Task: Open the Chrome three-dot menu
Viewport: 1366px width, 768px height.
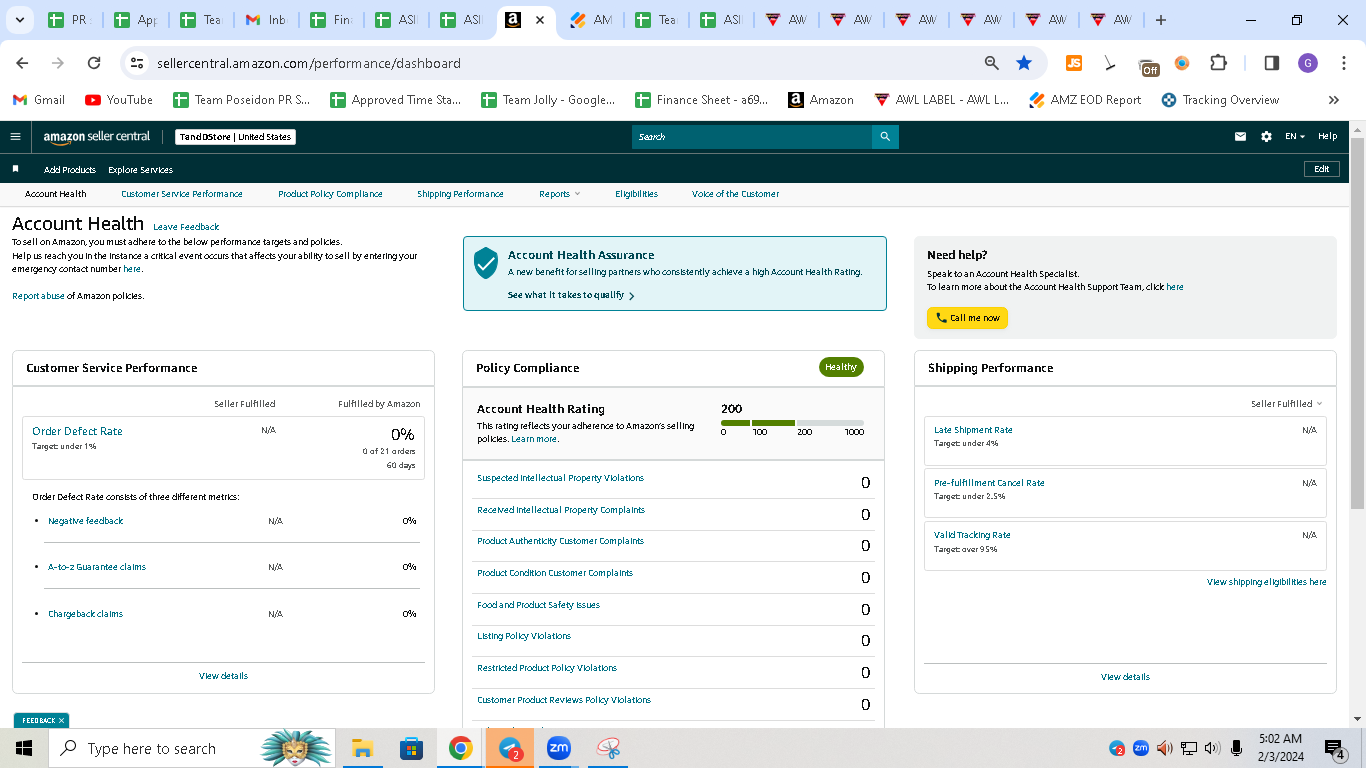Action: click(1344, 63)
